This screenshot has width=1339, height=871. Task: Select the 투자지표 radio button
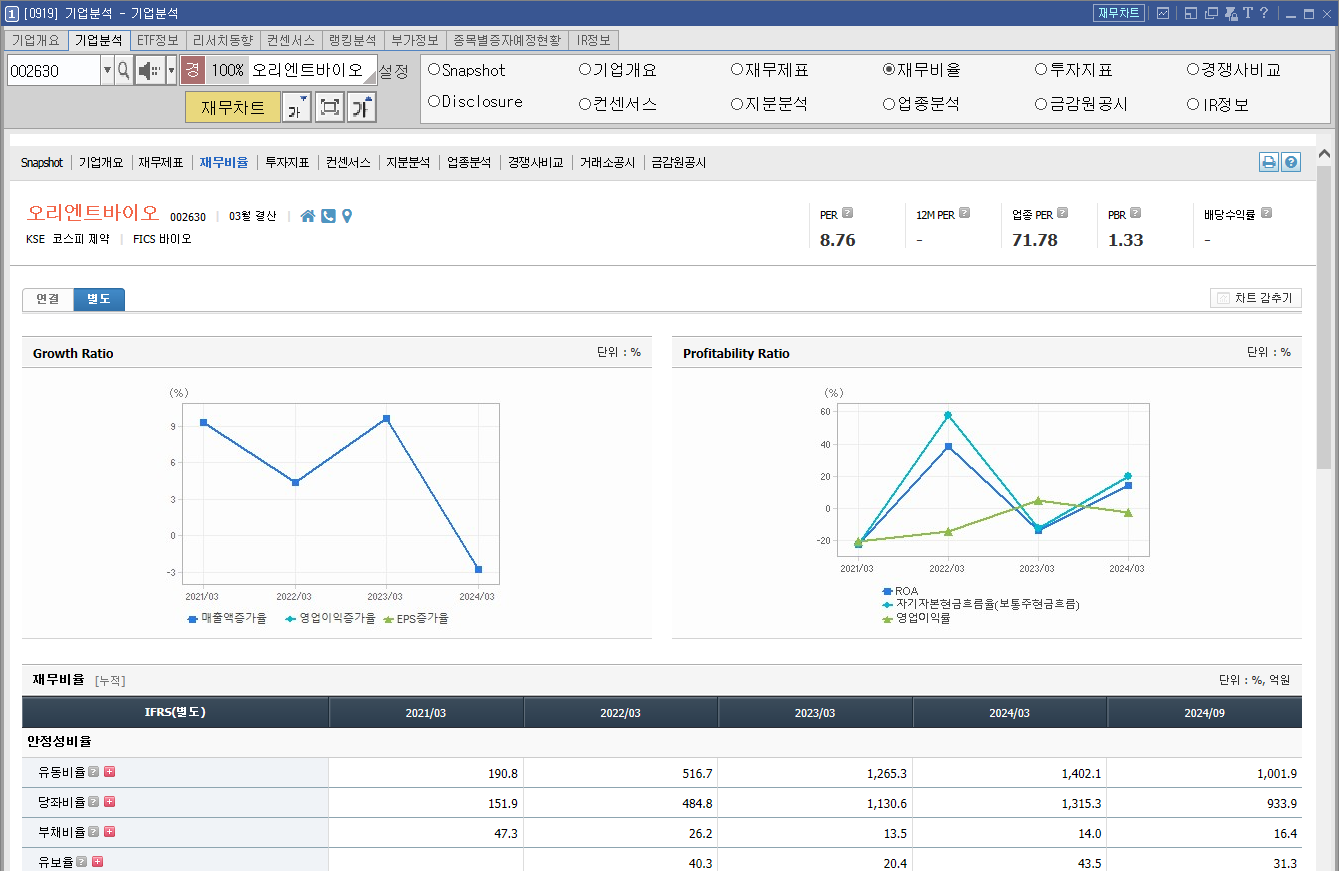point(1041,70)
